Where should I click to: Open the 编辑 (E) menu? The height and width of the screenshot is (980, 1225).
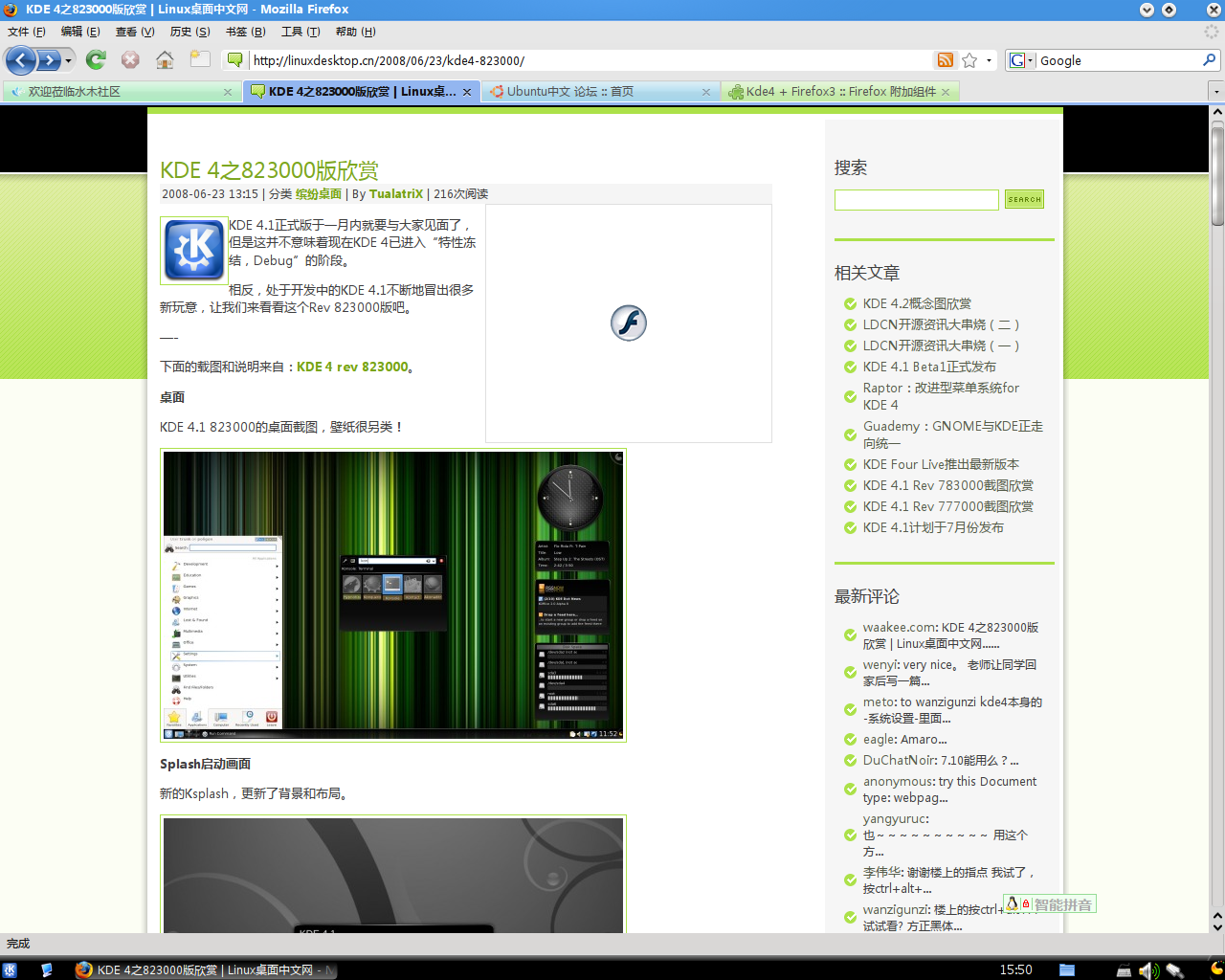(80, 32)
